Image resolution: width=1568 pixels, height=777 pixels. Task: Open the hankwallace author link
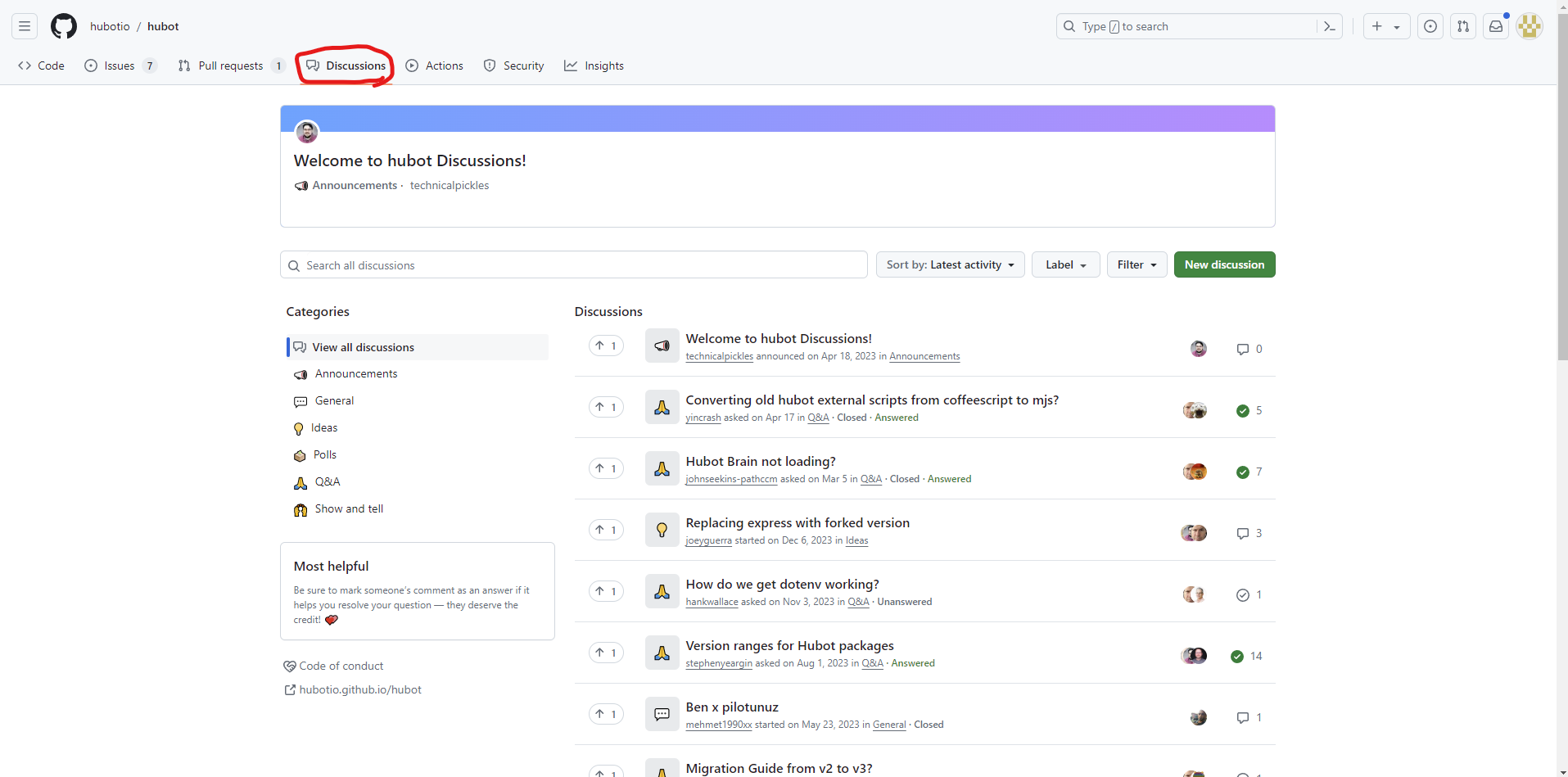[x=712, y=602]
